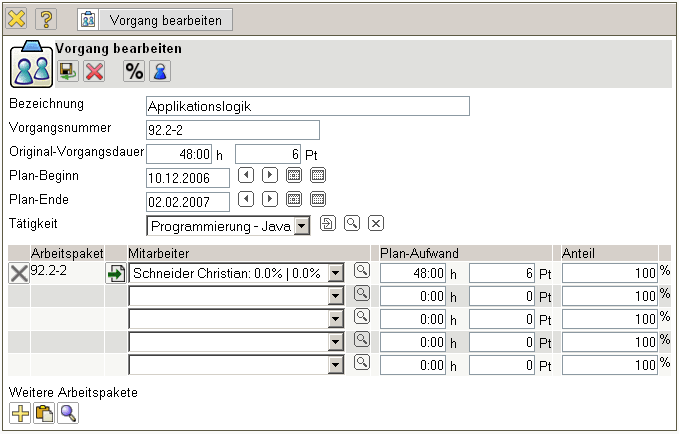Click the percent sign icon

click(134, 71)
